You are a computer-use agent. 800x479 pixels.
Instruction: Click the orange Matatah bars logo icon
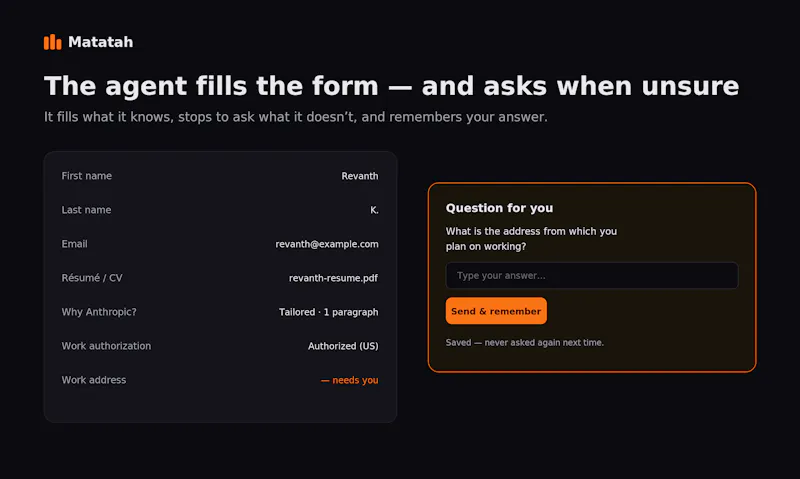click(x=53, y=42)
